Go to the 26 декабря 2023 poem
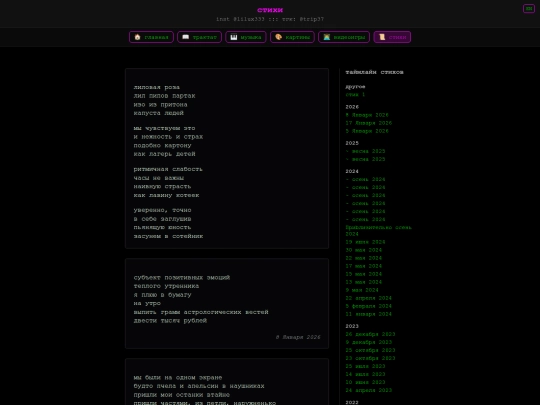This screenshot has height=405, width=540. pyautogui.click(x=370, y=334)
